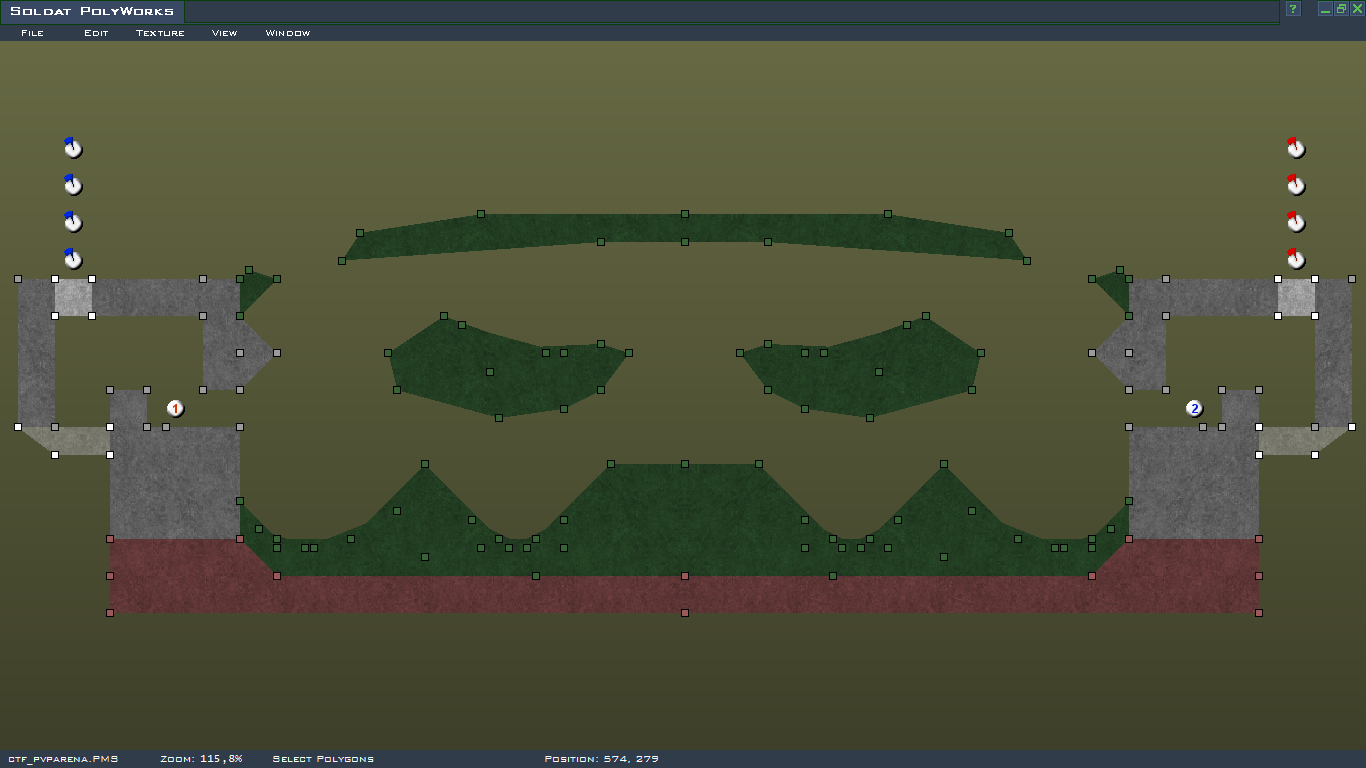Screen dimensions: 1366x768
Task: Click the highlighted light grey square polygon on right
Action: pyautogui.click(x=1296, y=297)
